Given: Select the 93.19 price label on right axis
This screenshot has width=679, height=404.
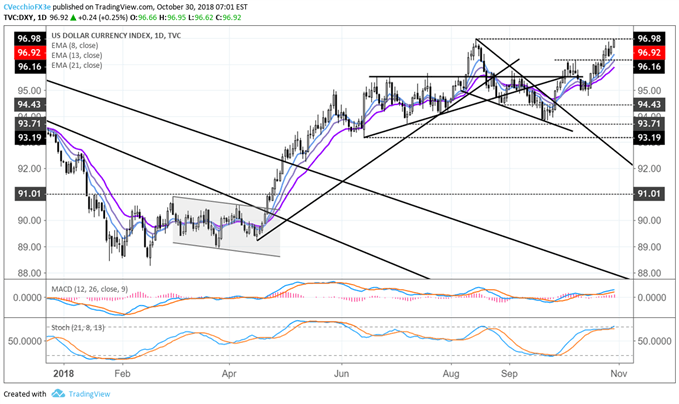Looking at the screenshot, I should tap(649, 138).
